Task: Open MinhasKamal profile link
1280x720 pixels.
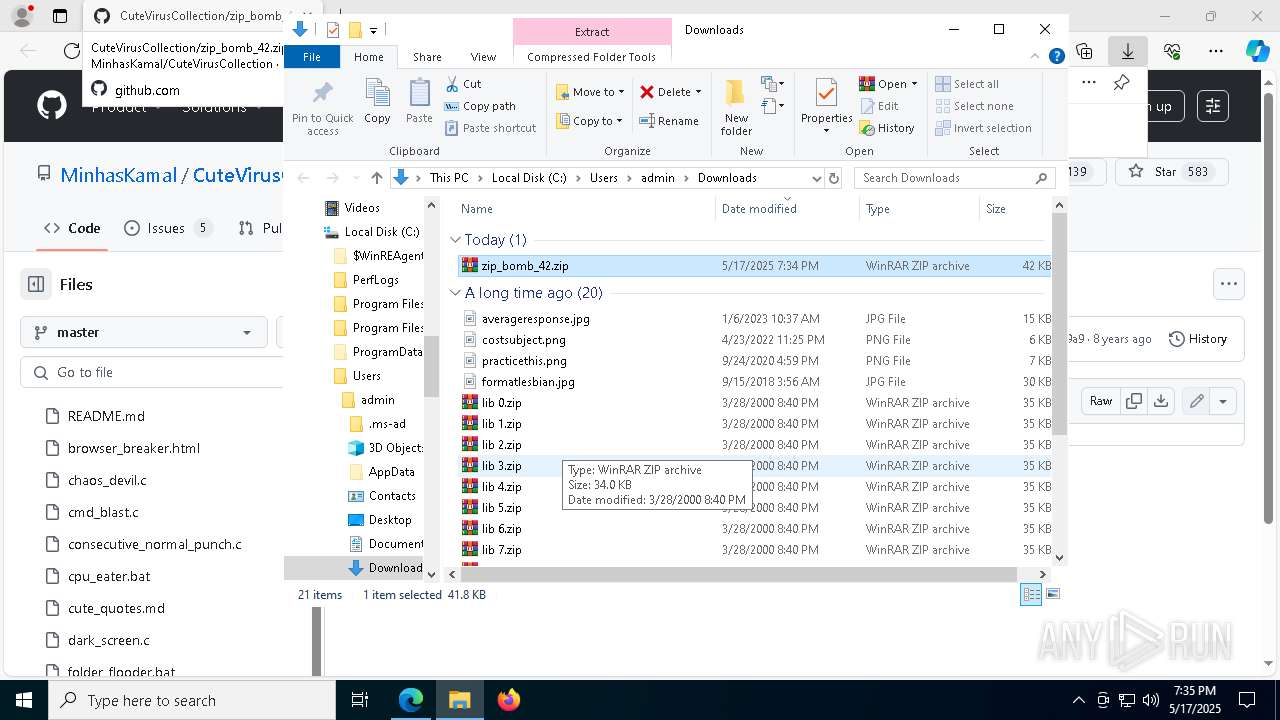Action: click(x=118, y=175)
